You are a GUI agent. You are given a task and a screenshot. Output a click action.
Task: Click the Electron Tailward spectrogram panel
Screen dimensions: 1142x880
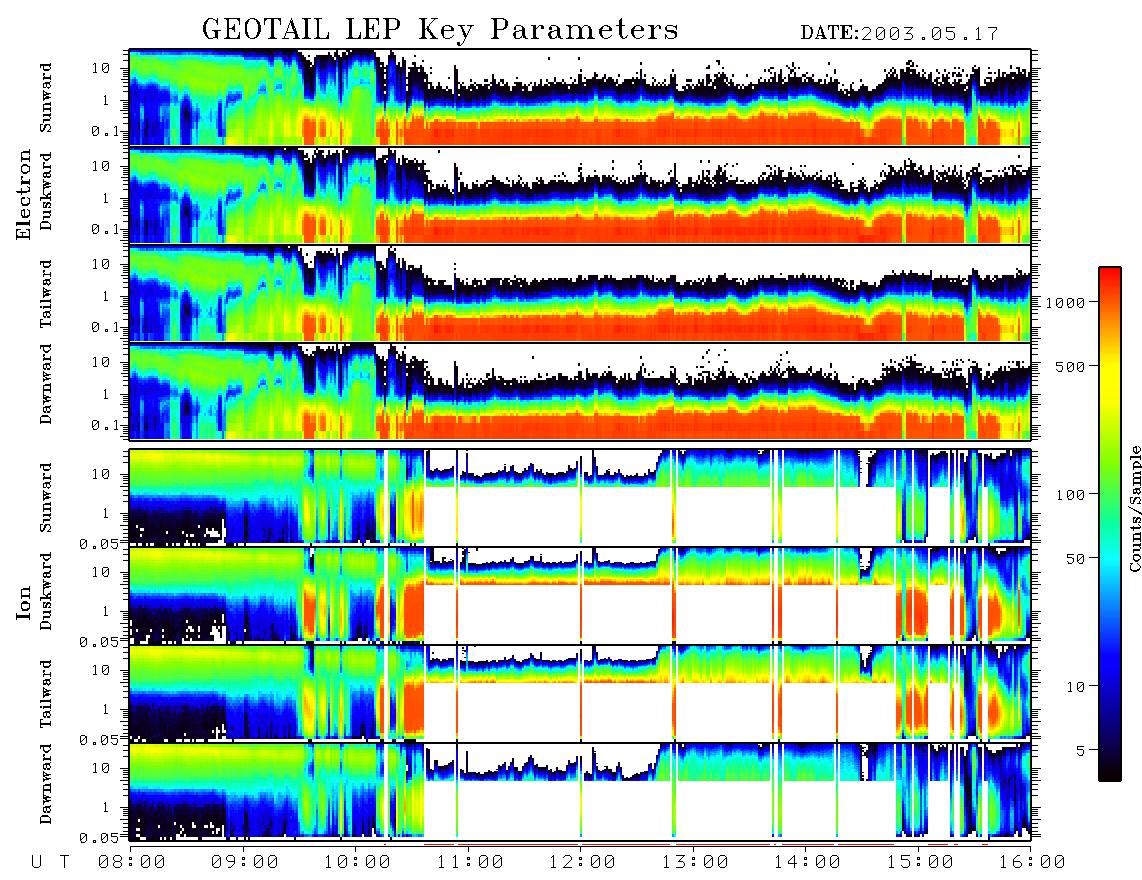[x=580, y=294]
